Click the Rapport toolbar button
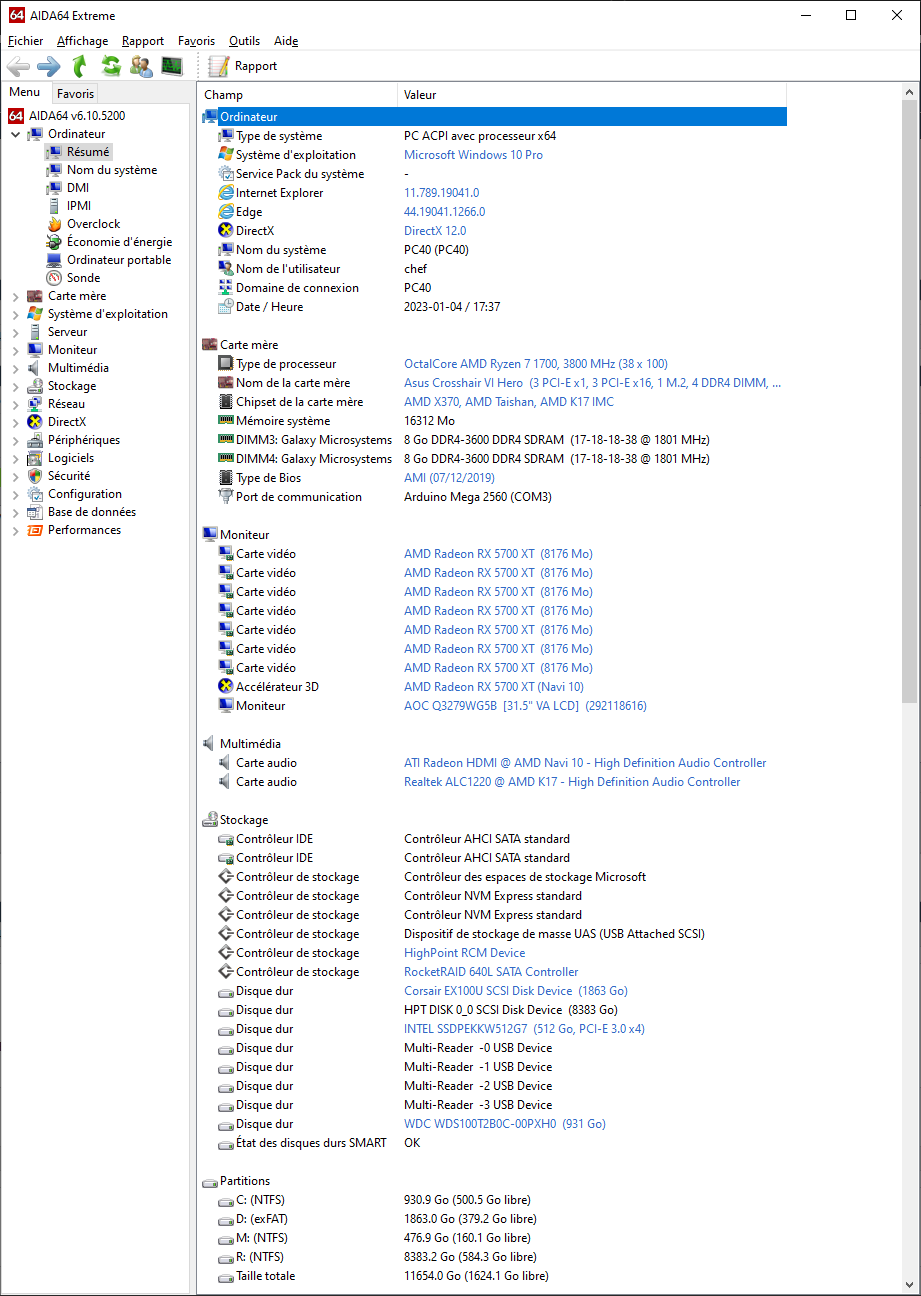The width and height of the screenshot is (921, 1296). coord(243,66)
